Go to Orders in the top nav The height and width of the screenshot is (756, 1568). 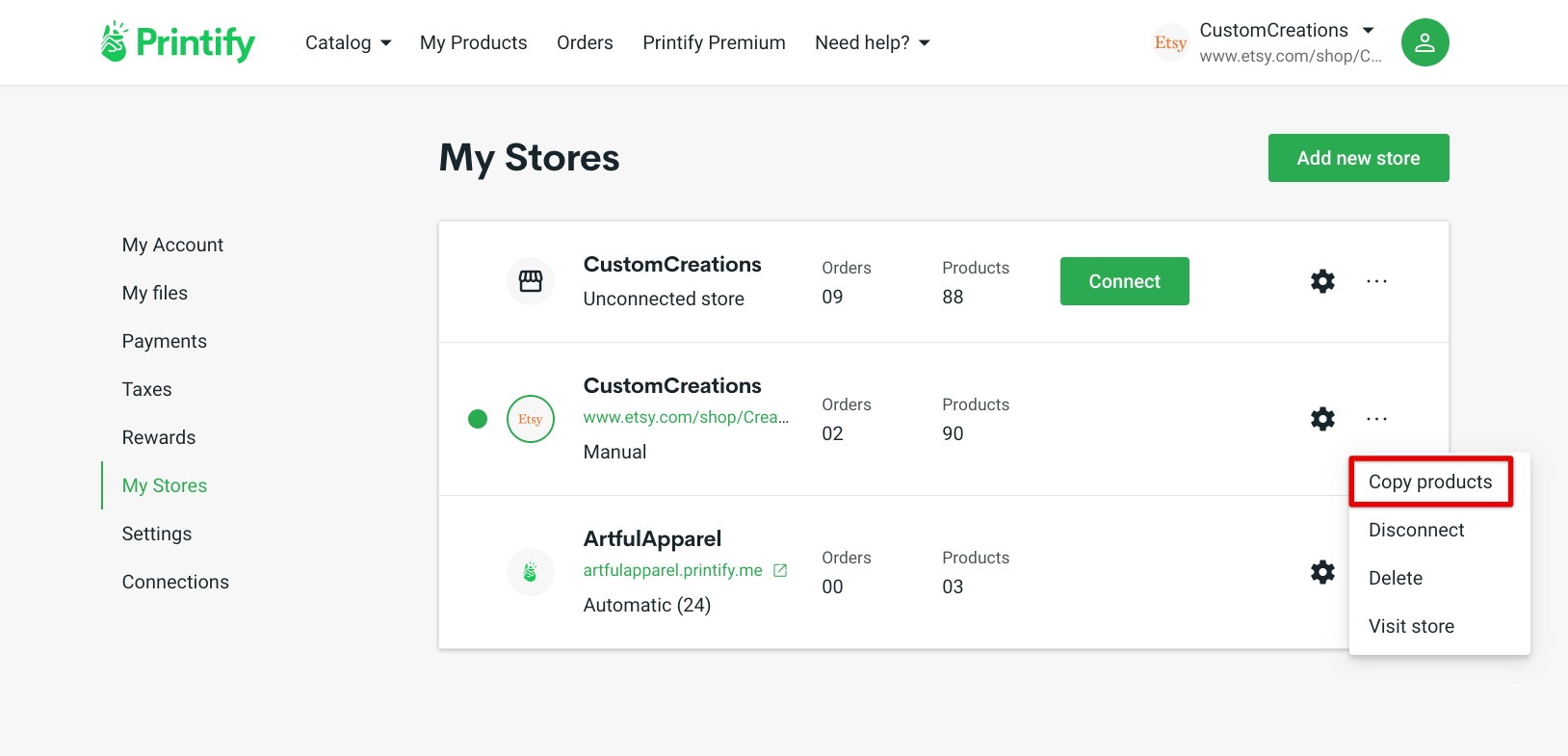[585, 42]
